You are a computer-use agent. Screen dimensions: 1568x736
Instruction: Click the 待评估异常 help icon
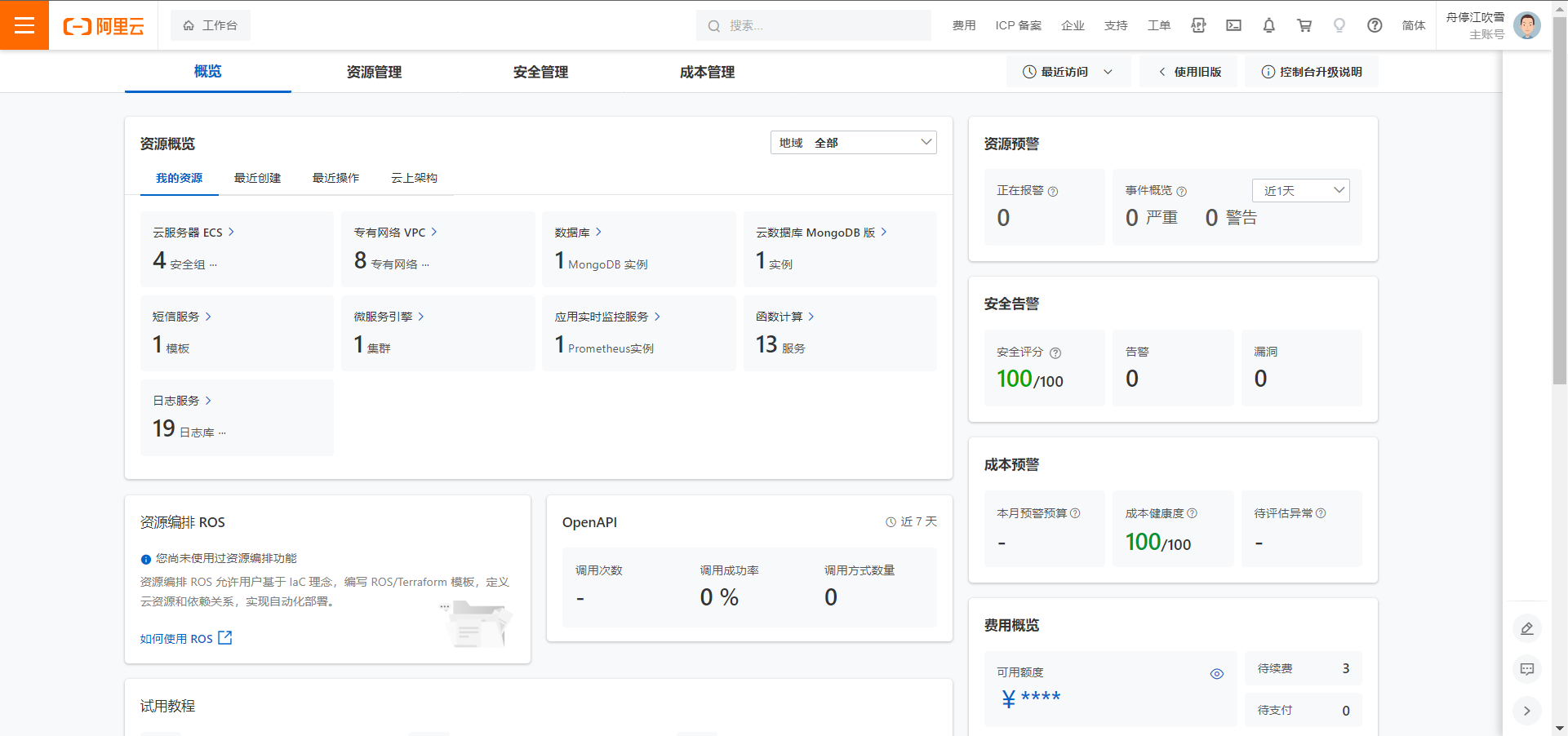click(1321, 513)
